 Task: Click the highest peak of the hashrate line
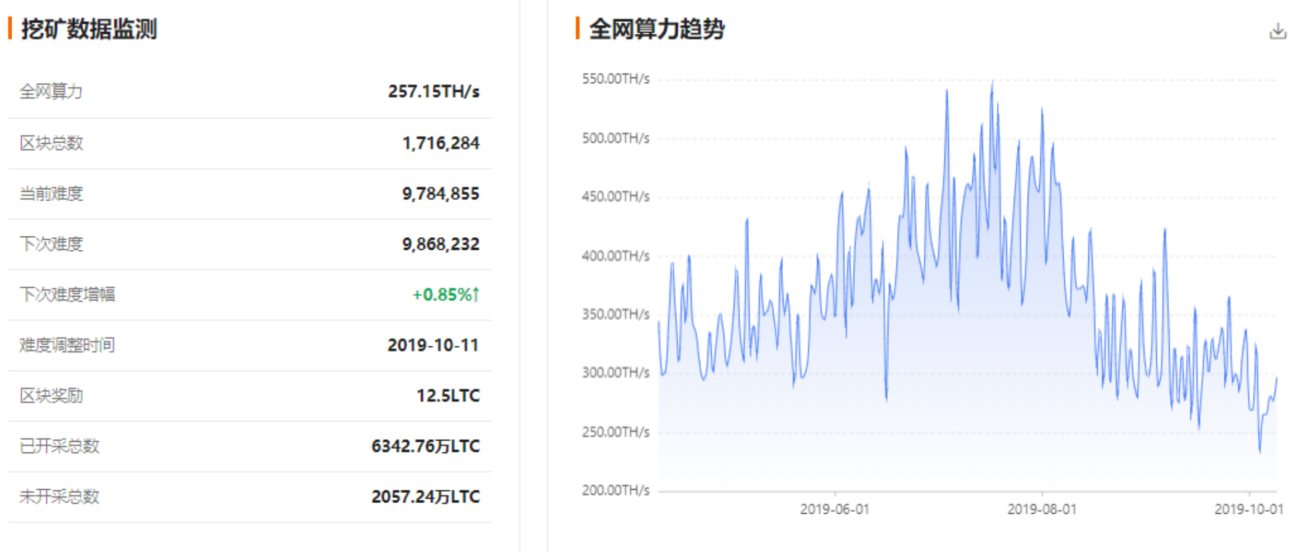click(x=992, y=82)
